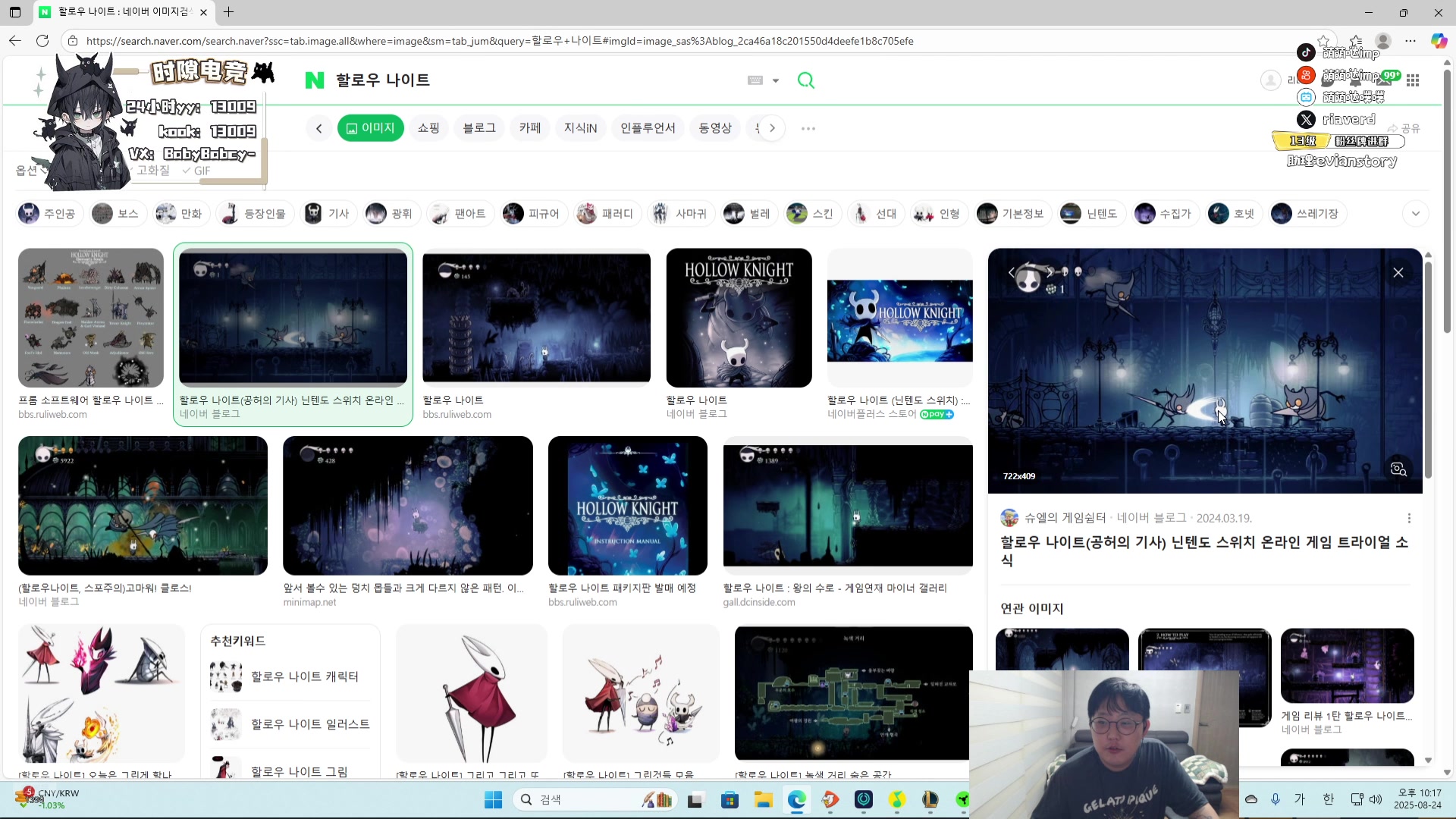Click the green Naver N logo
Screen dimensions: 1456x819
[314, 80]
